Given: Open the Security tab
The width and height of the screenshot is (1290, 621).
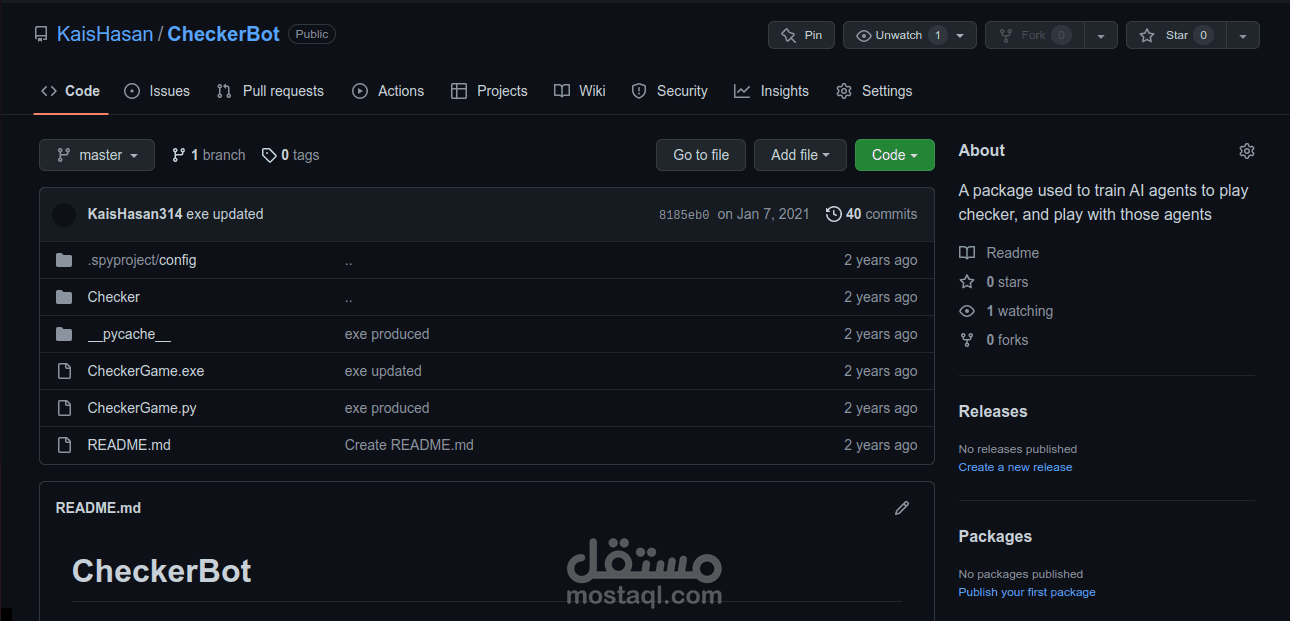Looking at the screenshot, I should point(670,91).
